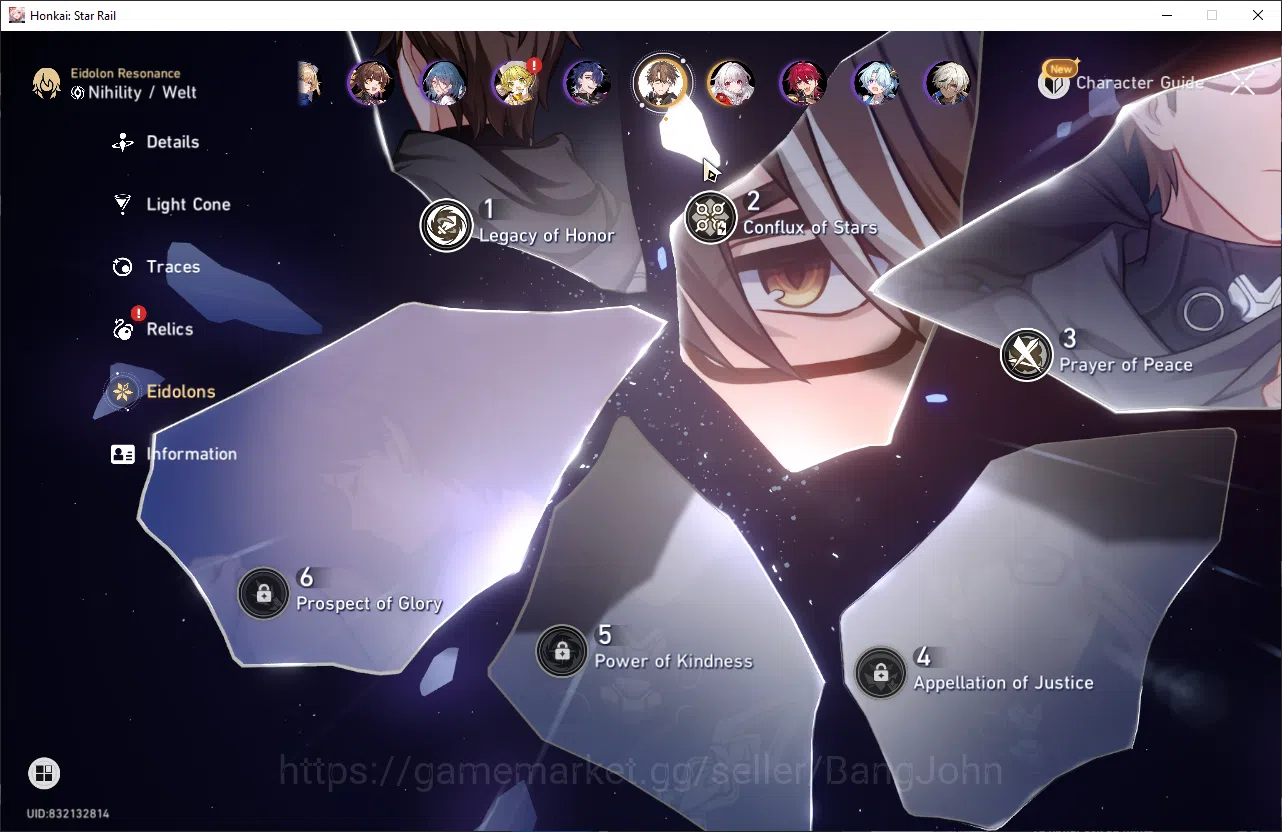Click the Conflux of Stars label

point(810,228)
